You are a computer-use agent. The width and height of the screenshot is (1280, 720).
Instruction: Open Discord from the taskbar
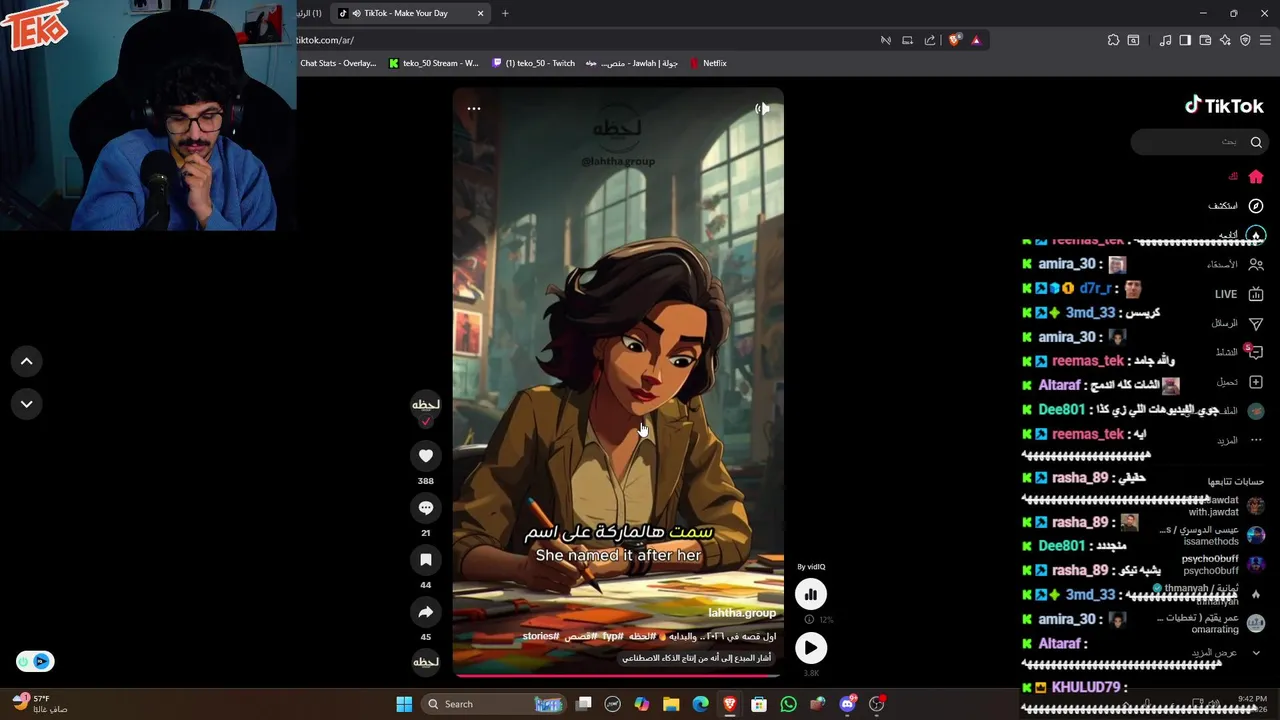coord(847,704)
